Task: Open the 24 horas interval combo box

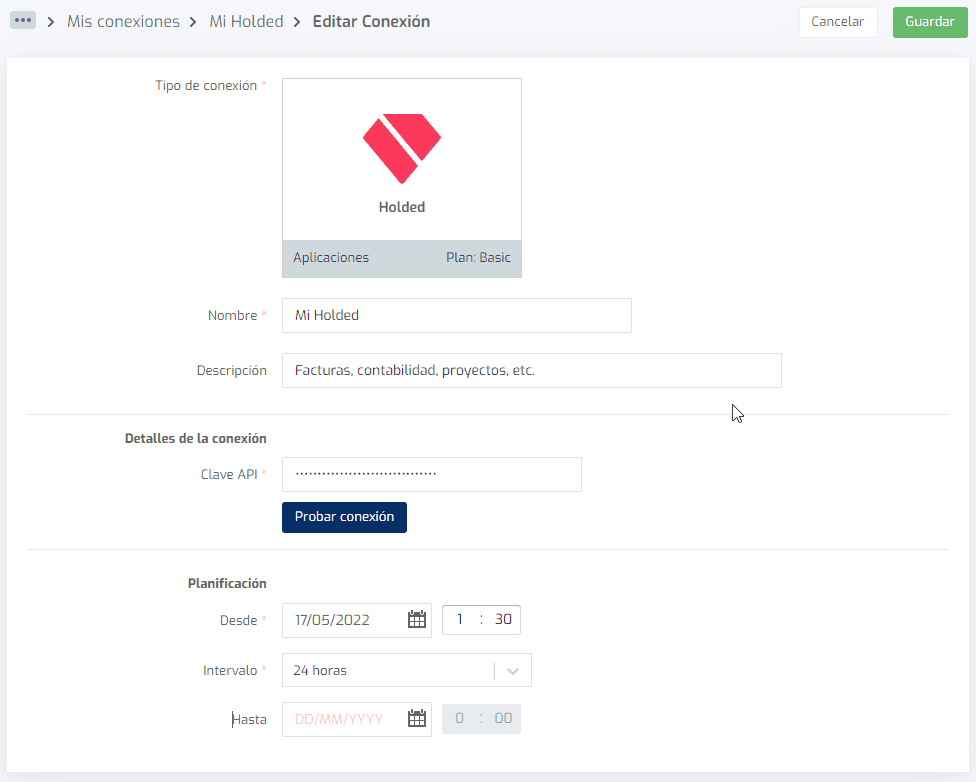Action: click(406, 670)
